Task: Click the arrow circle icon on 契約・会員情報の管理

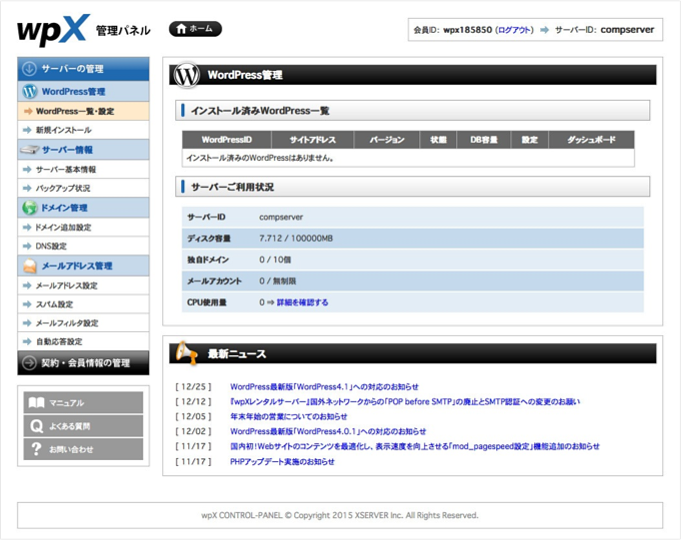Action: [29, 363]
